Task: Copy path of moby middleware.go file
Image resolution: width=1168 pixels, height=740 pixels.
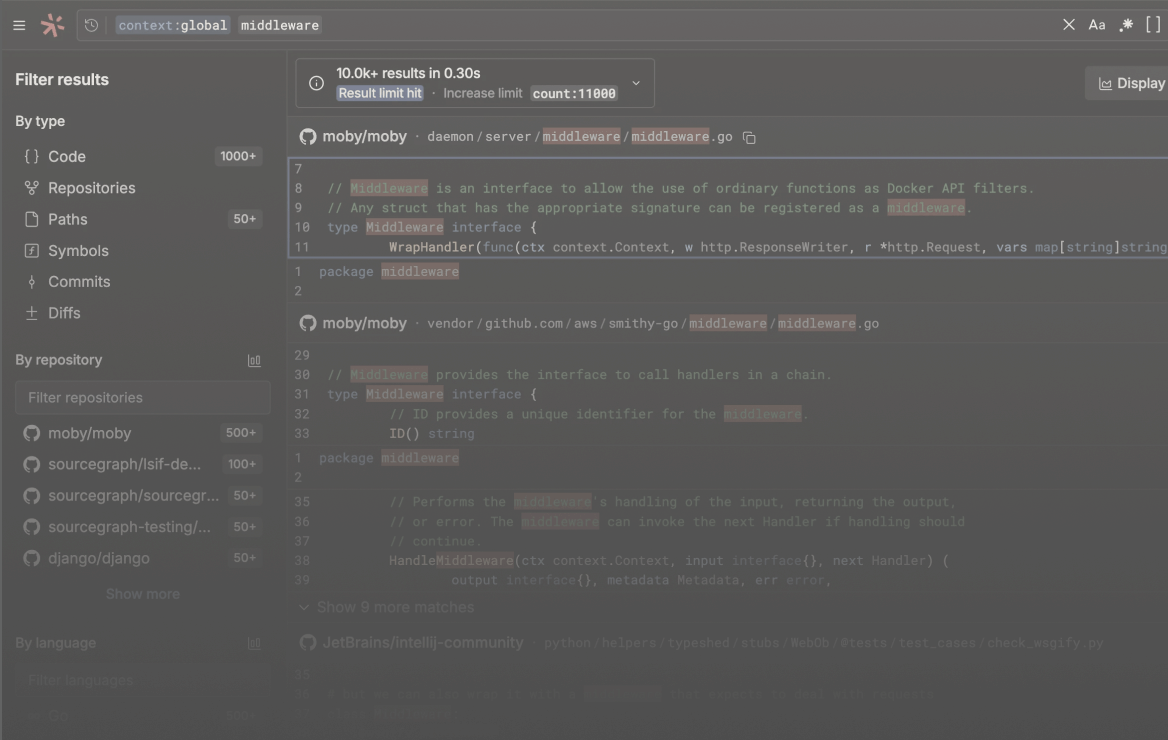Action: 749,138
